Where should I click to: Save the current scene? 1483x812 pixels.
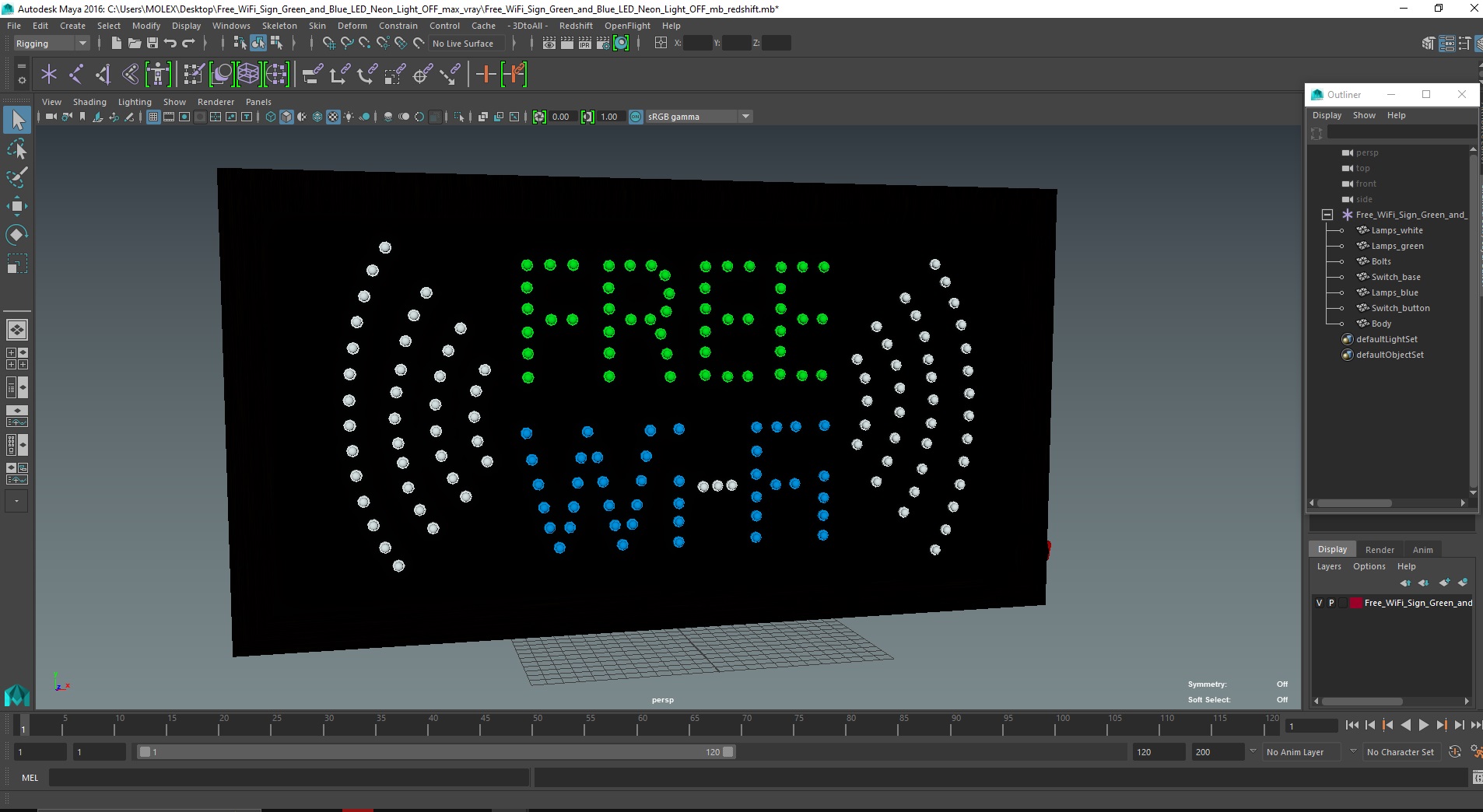point(153,44)
